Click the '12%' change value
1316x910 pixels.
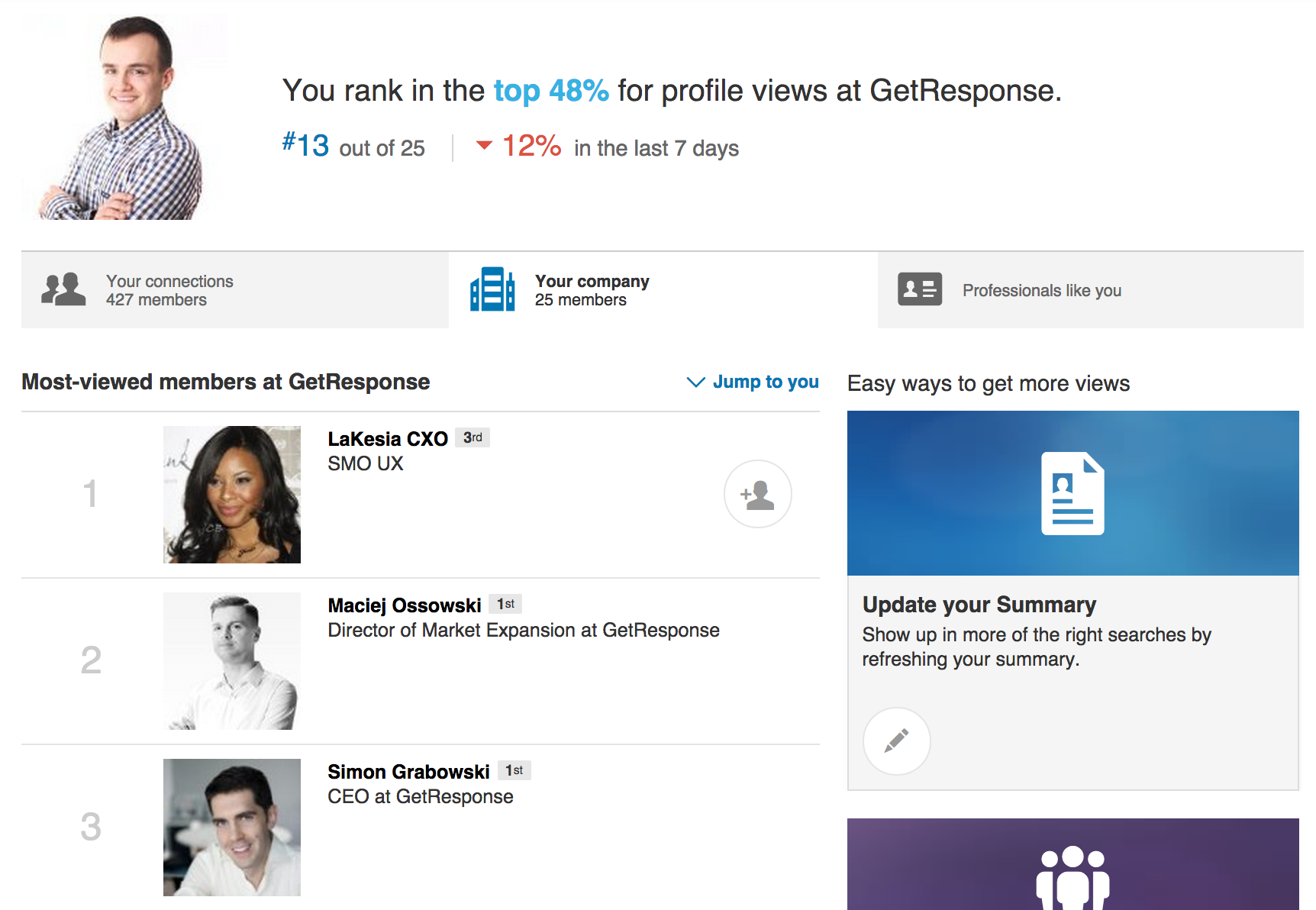click(x=532, y=146)
